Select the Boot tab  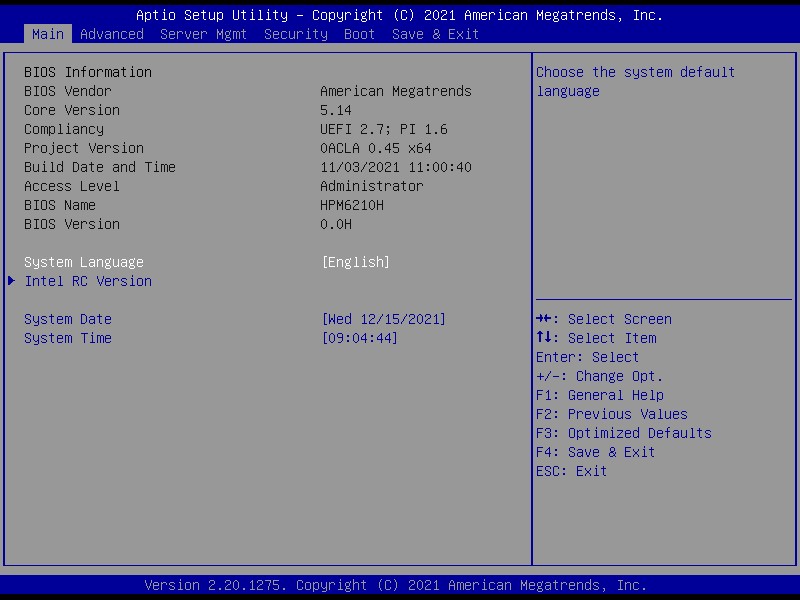click(359, 34)
